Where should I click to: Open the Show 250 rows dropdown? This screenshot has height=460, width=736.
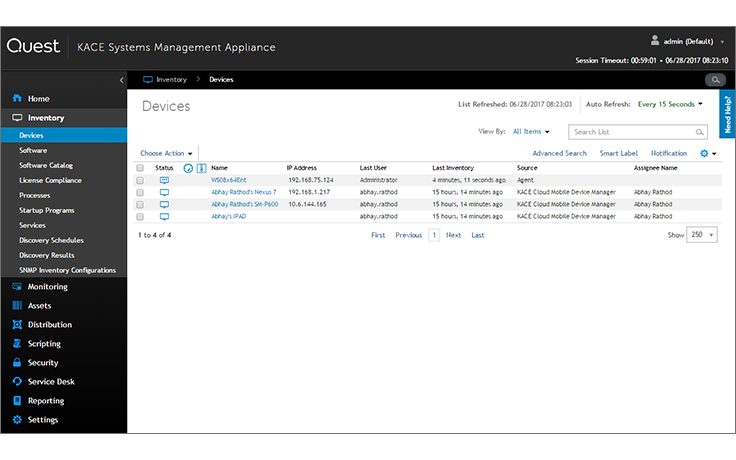[702, 235]
